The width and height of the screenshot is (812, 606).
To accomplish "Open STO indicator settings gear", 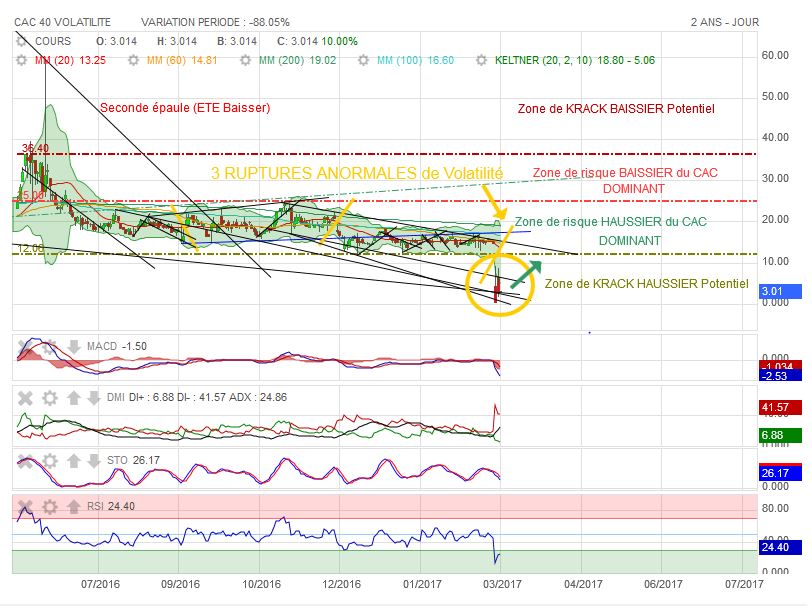I will (50, 460).
